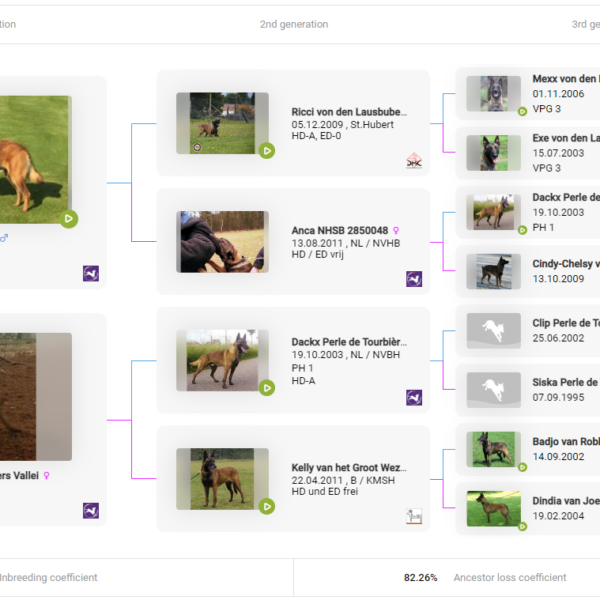Open Cindy-Chelsy profile name
600x600 pixels.
[566, 264]
